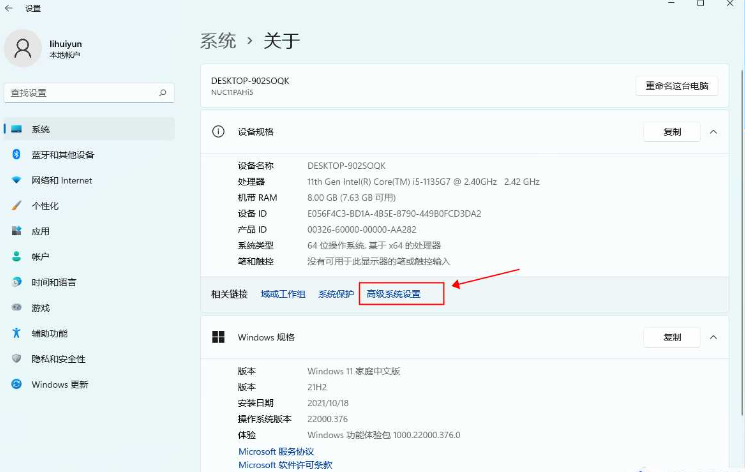
Task: Open 时间和语言 settings page
Action: (x=89, y=282)
